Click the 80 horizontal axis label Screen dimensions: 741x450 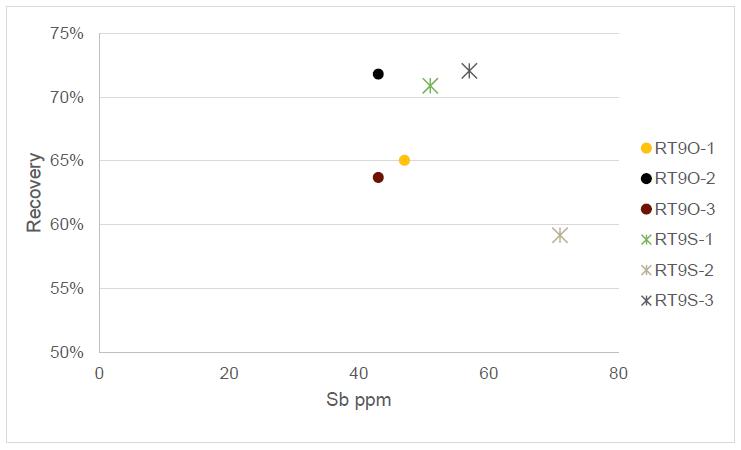pyautogui.click(x=618, y=373)
